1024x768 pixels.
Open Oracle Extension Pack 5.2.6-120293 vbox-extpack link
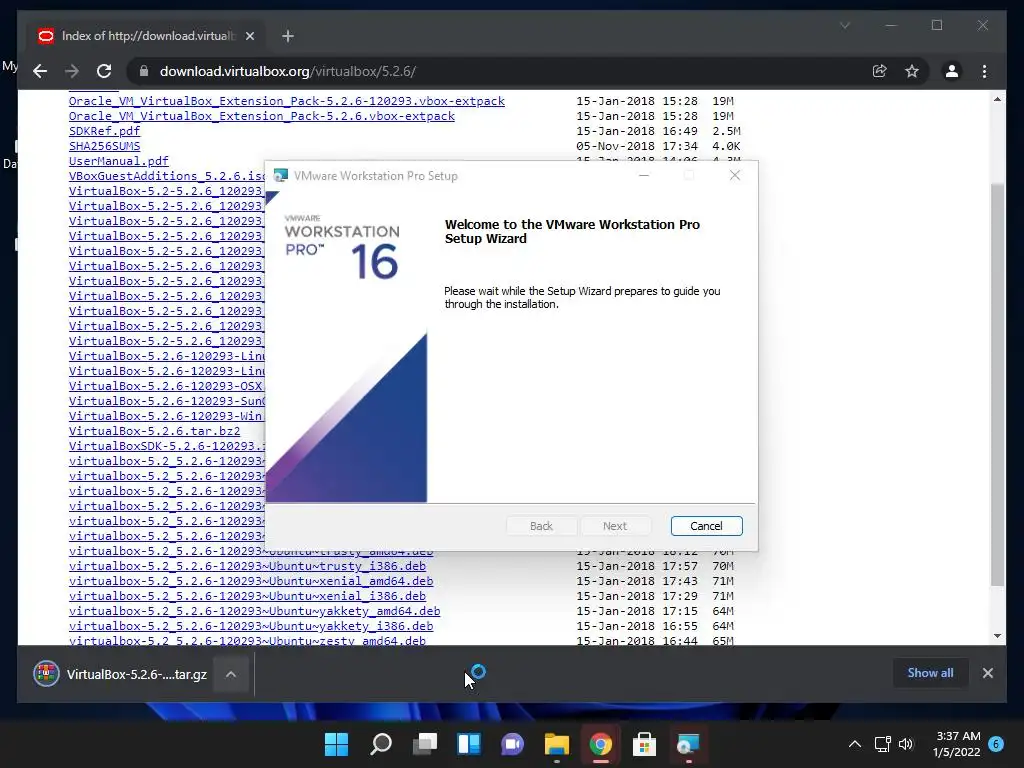[x=287, y=101]
